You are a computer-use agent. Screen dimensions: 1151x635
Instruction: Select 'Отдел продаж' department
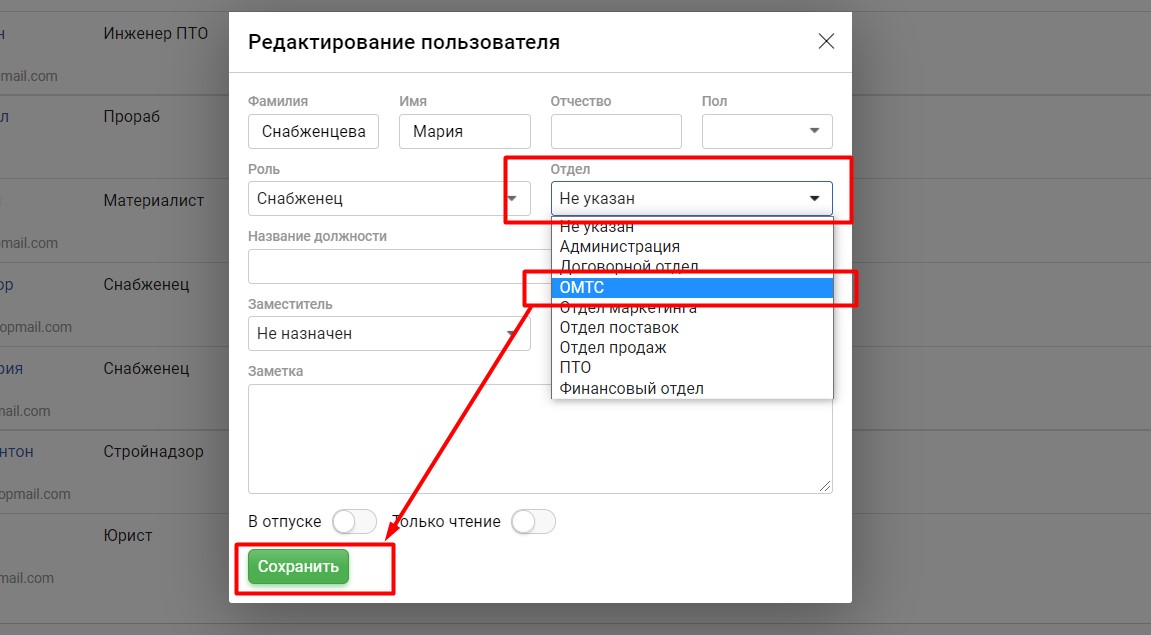pos(613,348)
